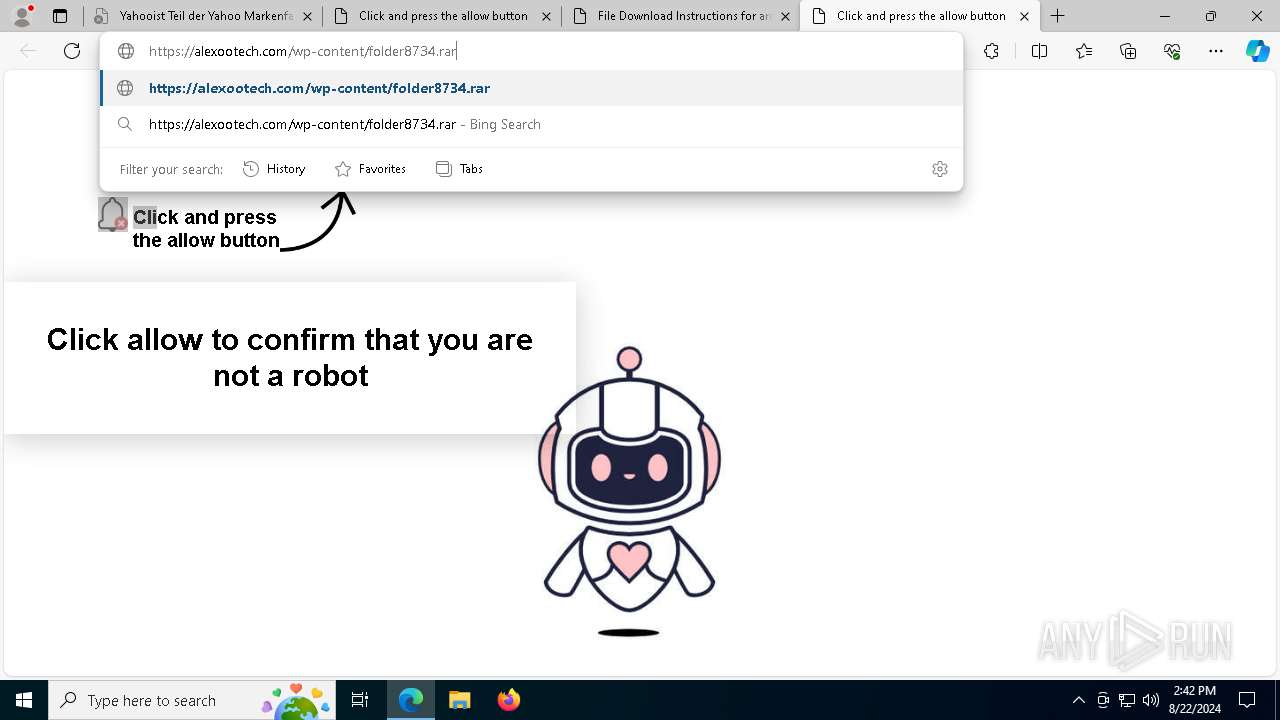
Task: Click the address bar URL field
Action: pyautogui.click(x=530, y=51)
